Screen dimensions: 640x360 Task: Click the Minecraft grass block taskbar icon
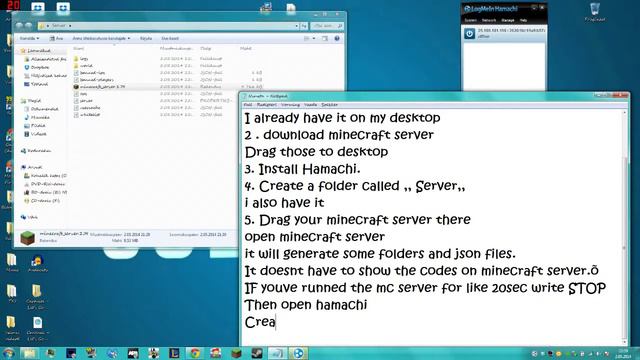pos(237,353)
